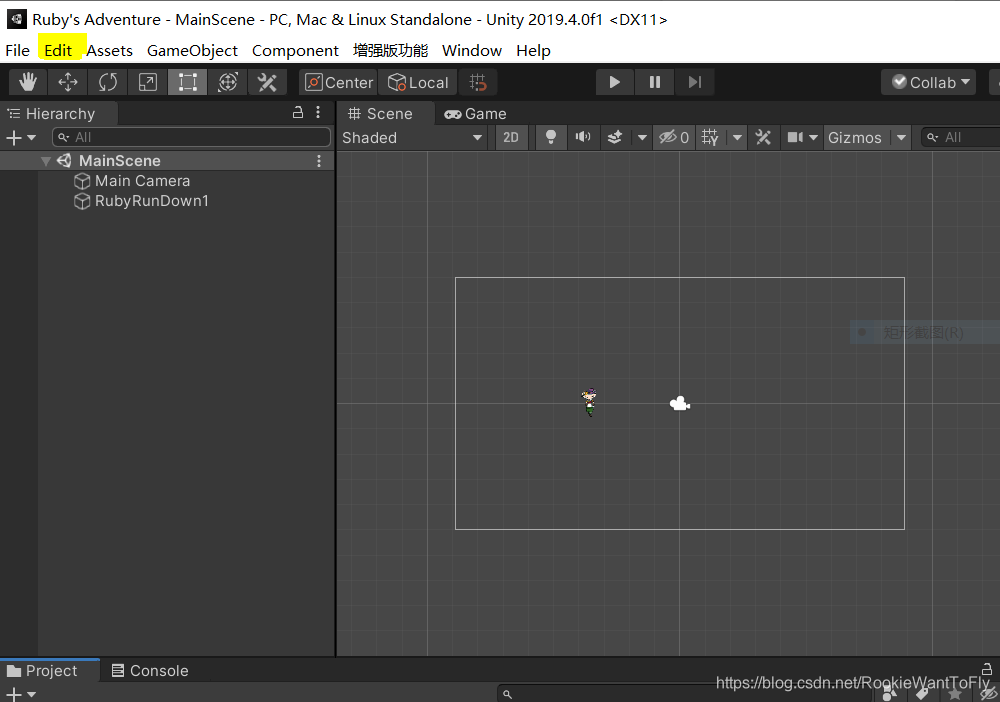
Task: Open the scene camera dropdown arrow
Action: point(813,138)
